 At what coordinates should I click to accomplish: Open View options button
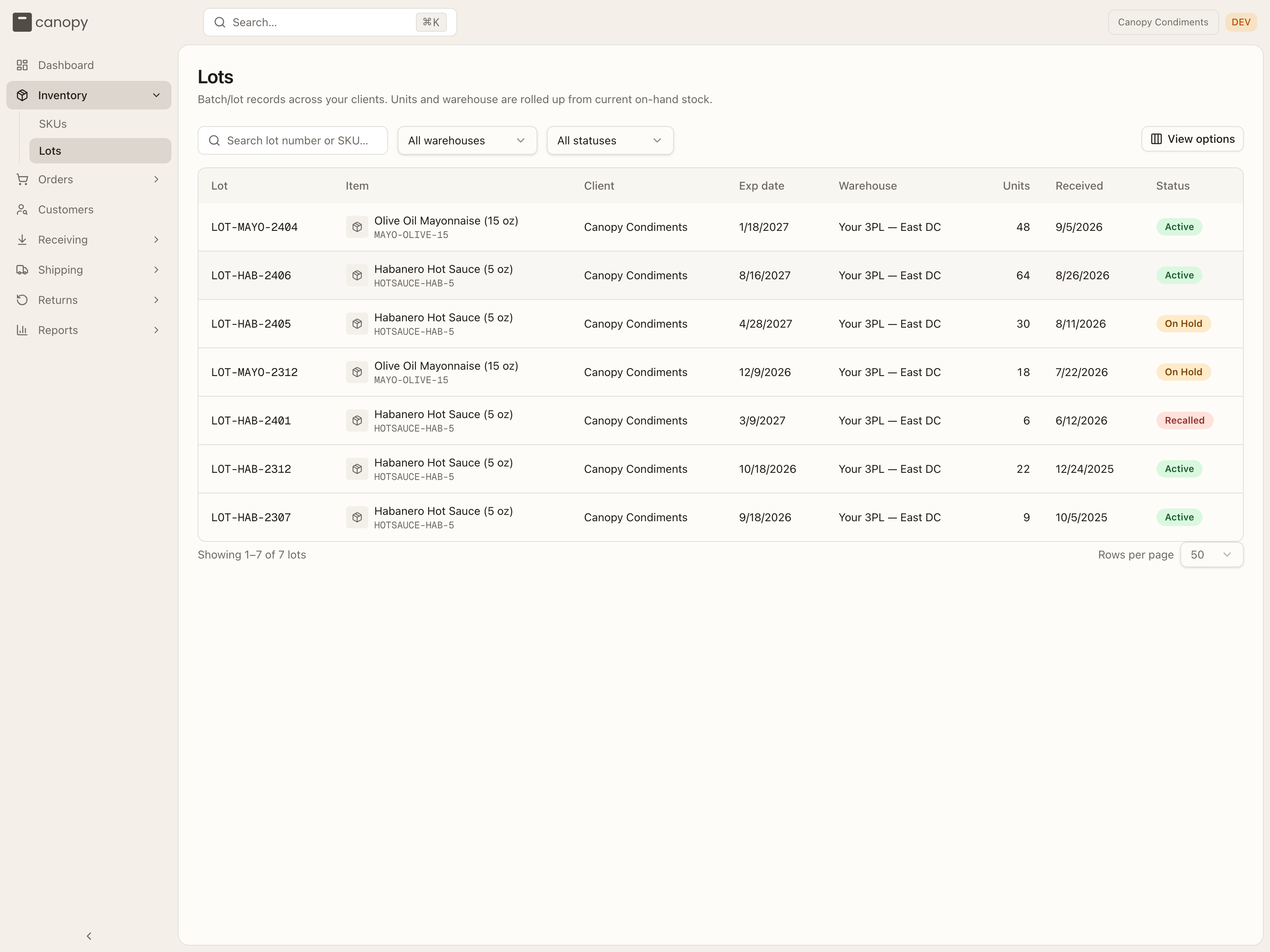click(1192, 139)
